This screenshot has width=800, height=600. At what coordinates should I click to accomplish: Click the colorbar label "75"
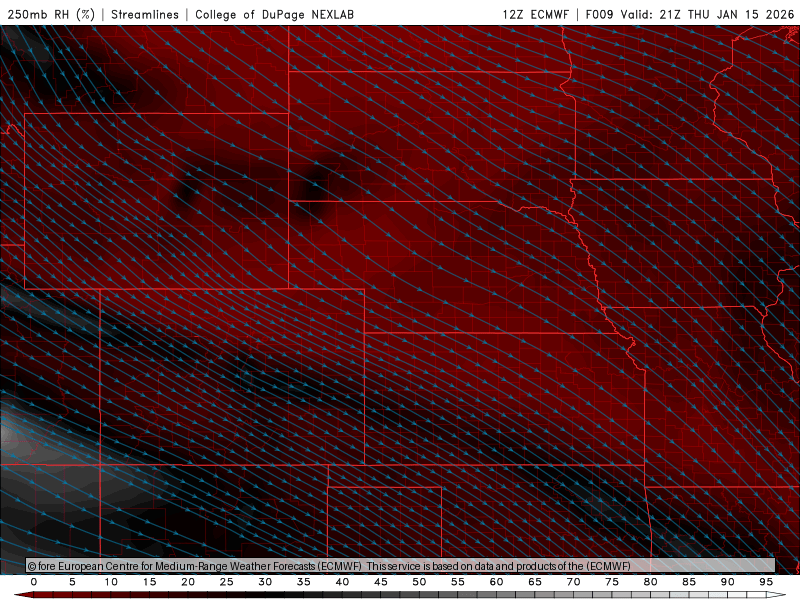612,582
